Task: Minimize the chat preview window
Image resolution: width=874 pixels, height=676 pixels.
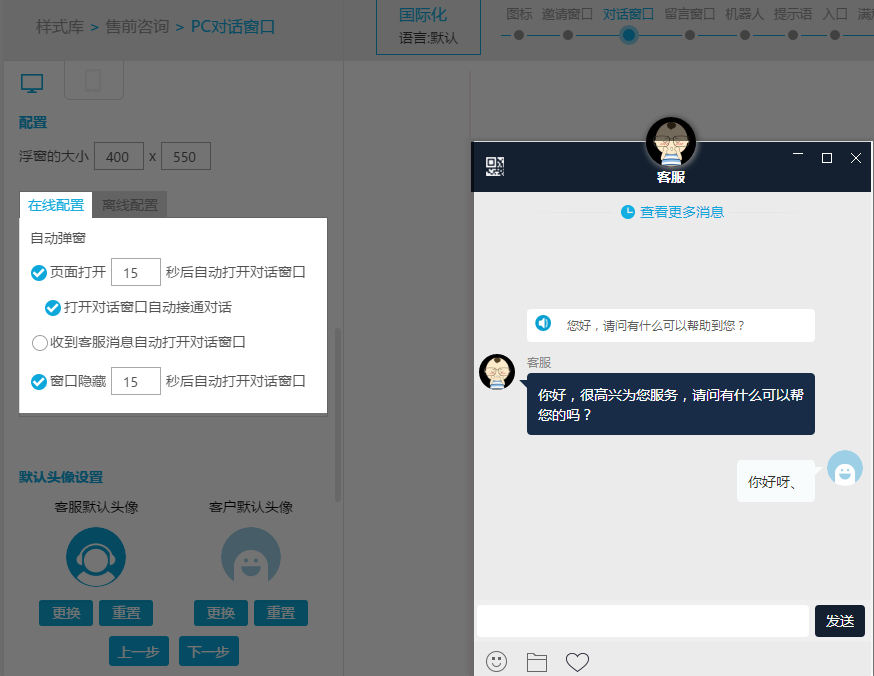Action: 798,153
